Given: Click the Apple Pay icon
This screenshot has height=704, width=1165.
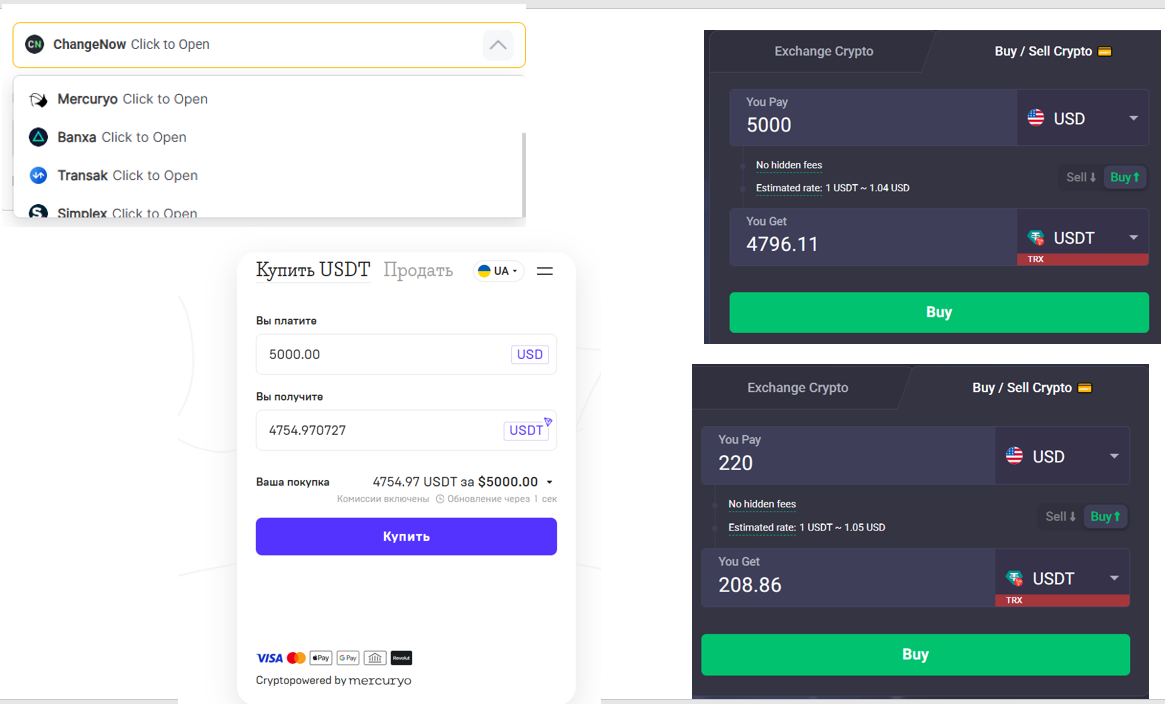Looking at the screenshot, I should [321, 658].
